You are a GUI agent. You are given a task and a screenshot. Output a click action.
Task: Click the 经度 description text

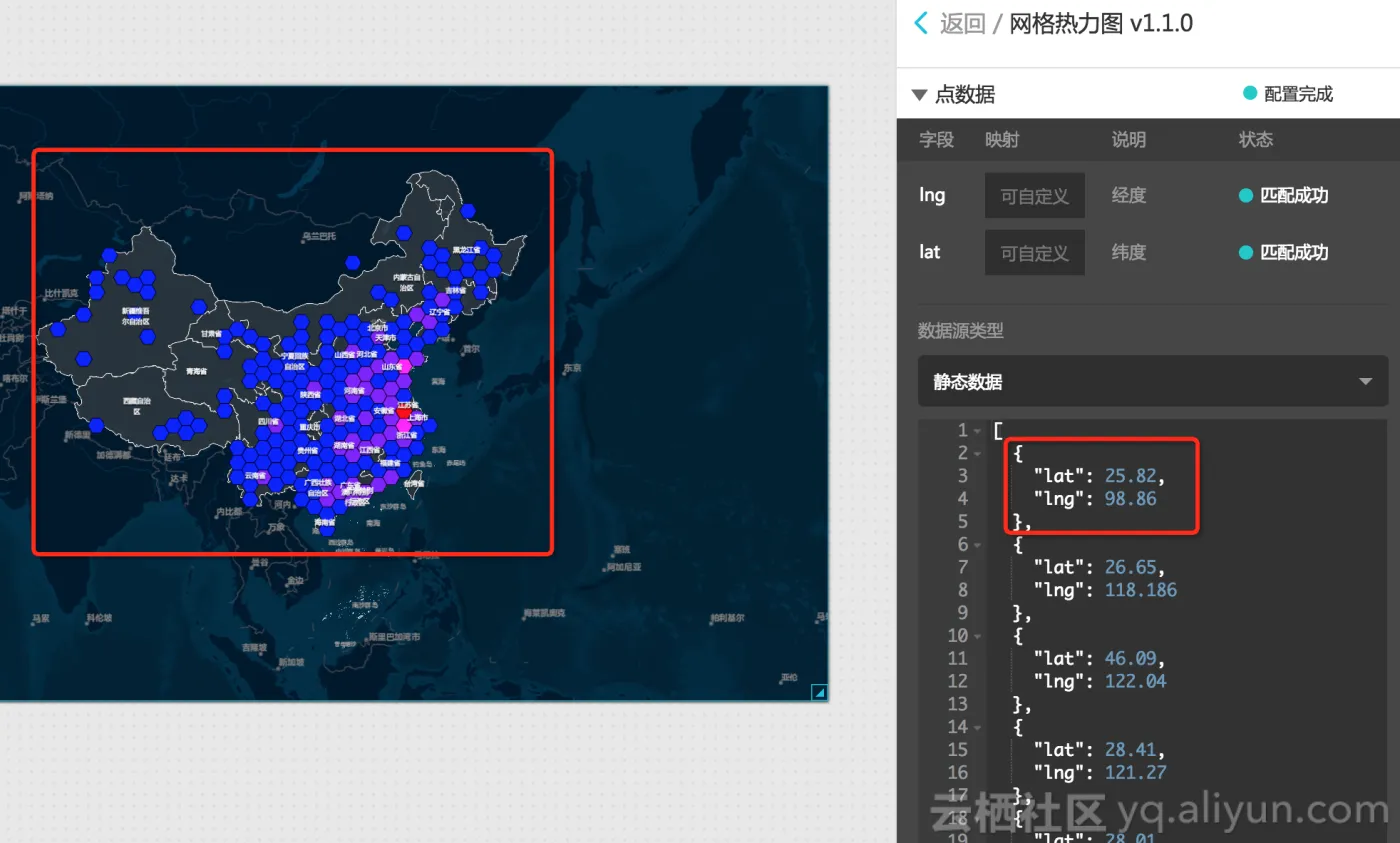pos(1129,195)
